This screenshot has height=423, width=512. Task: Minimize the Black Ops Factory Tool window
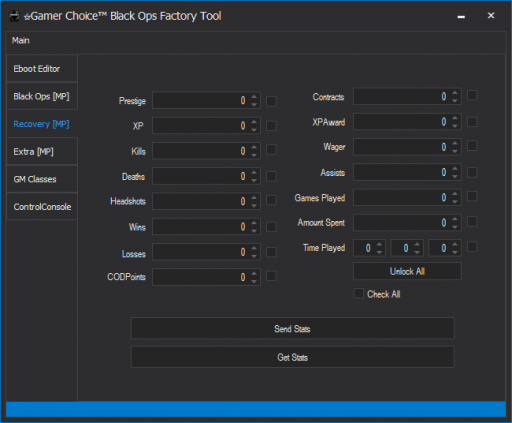pyautogui.click(x=461, y=16)
